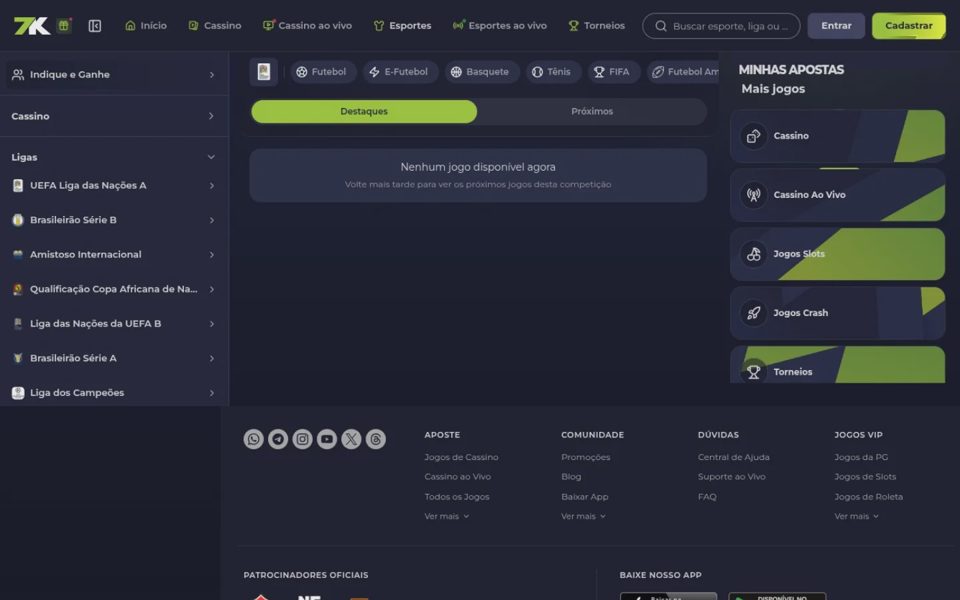Viewport: 960px width, 600px height.
Task: Click the 7K logo
Action: pyautogui.click(x=32, y=26)
